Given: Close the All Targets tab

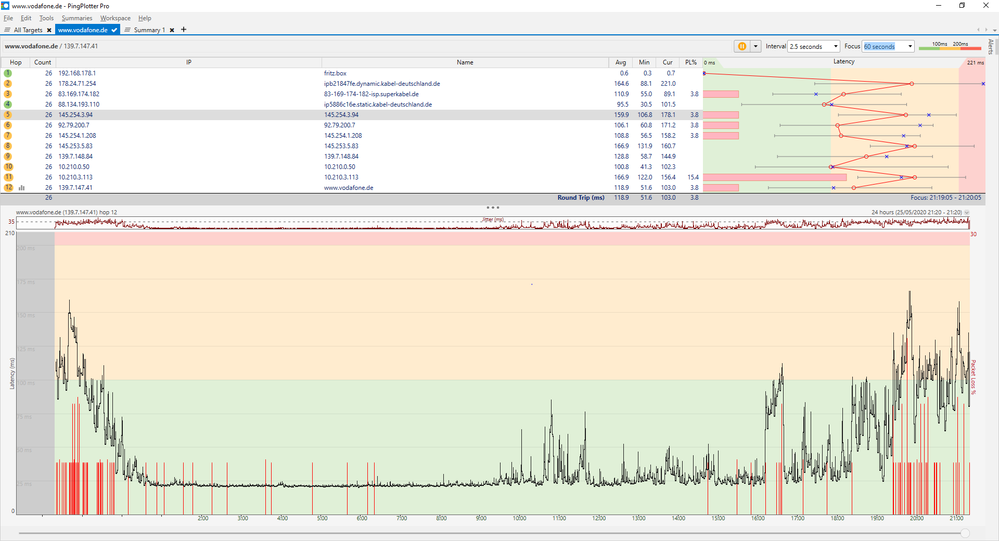Looking at the screenshot, I should (x=48, y=31).
